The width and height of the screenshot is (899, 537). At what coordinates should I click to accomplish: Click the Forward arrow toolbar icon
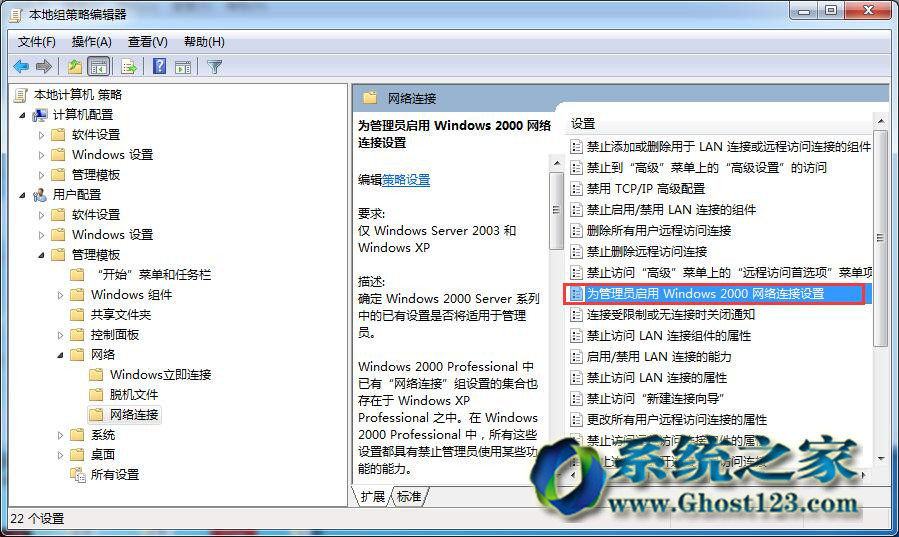(x=44, y=67)
